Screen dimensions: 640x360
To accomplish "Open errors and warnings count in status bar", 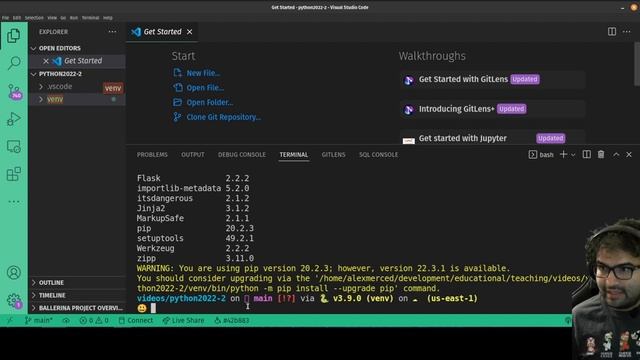I will [x=93, y=320].
